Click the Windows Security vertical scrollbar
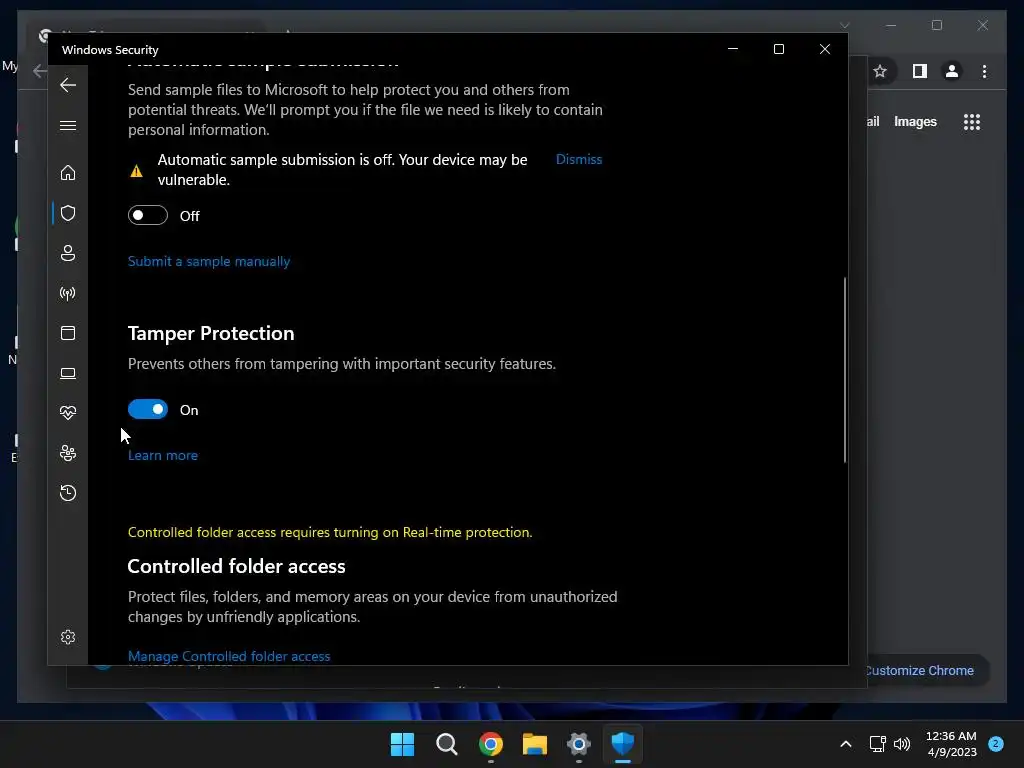 click(x=844, y=370)
